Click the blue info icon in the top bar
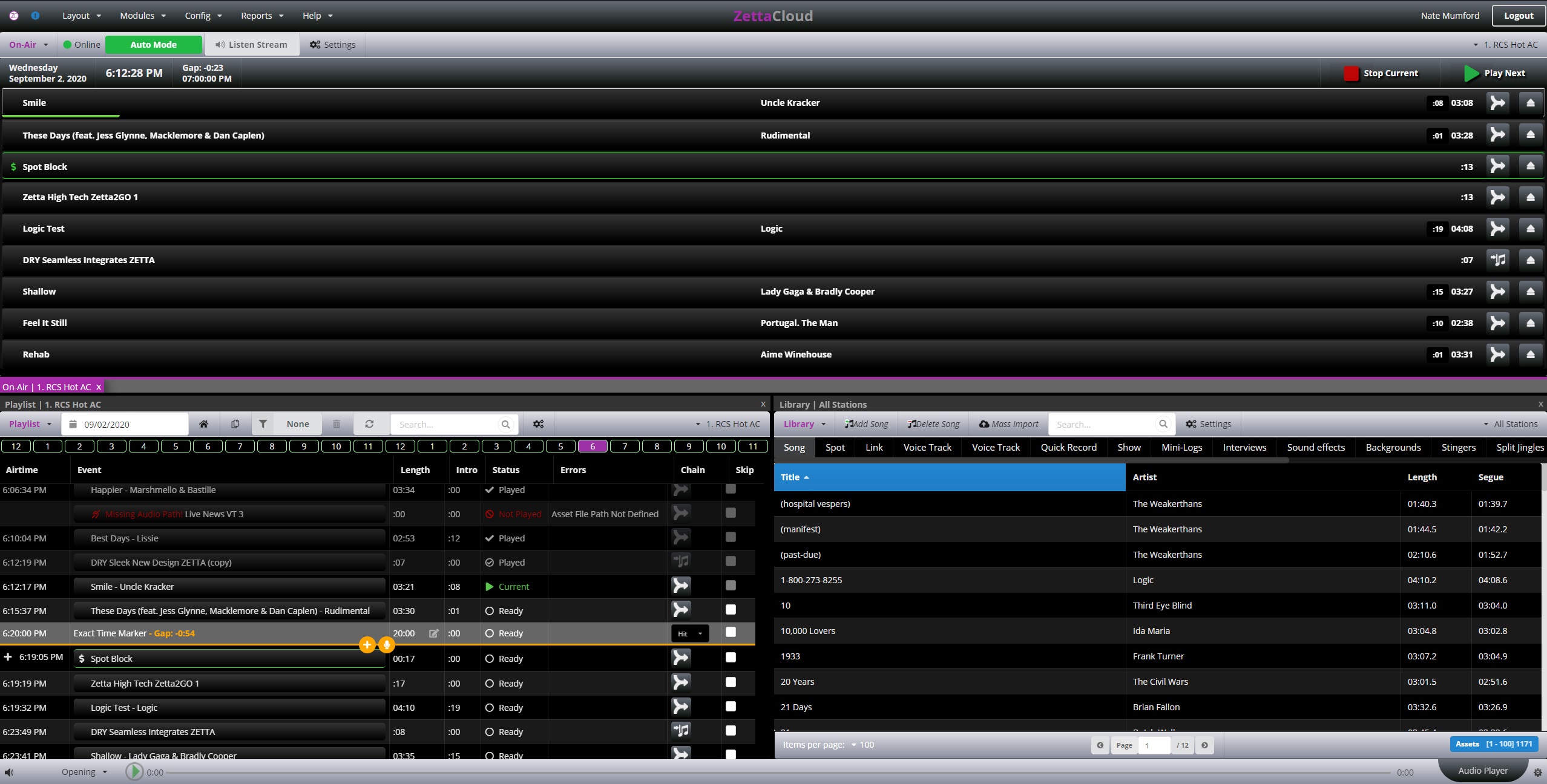The image size is (1547, 784). click(35, 16)
